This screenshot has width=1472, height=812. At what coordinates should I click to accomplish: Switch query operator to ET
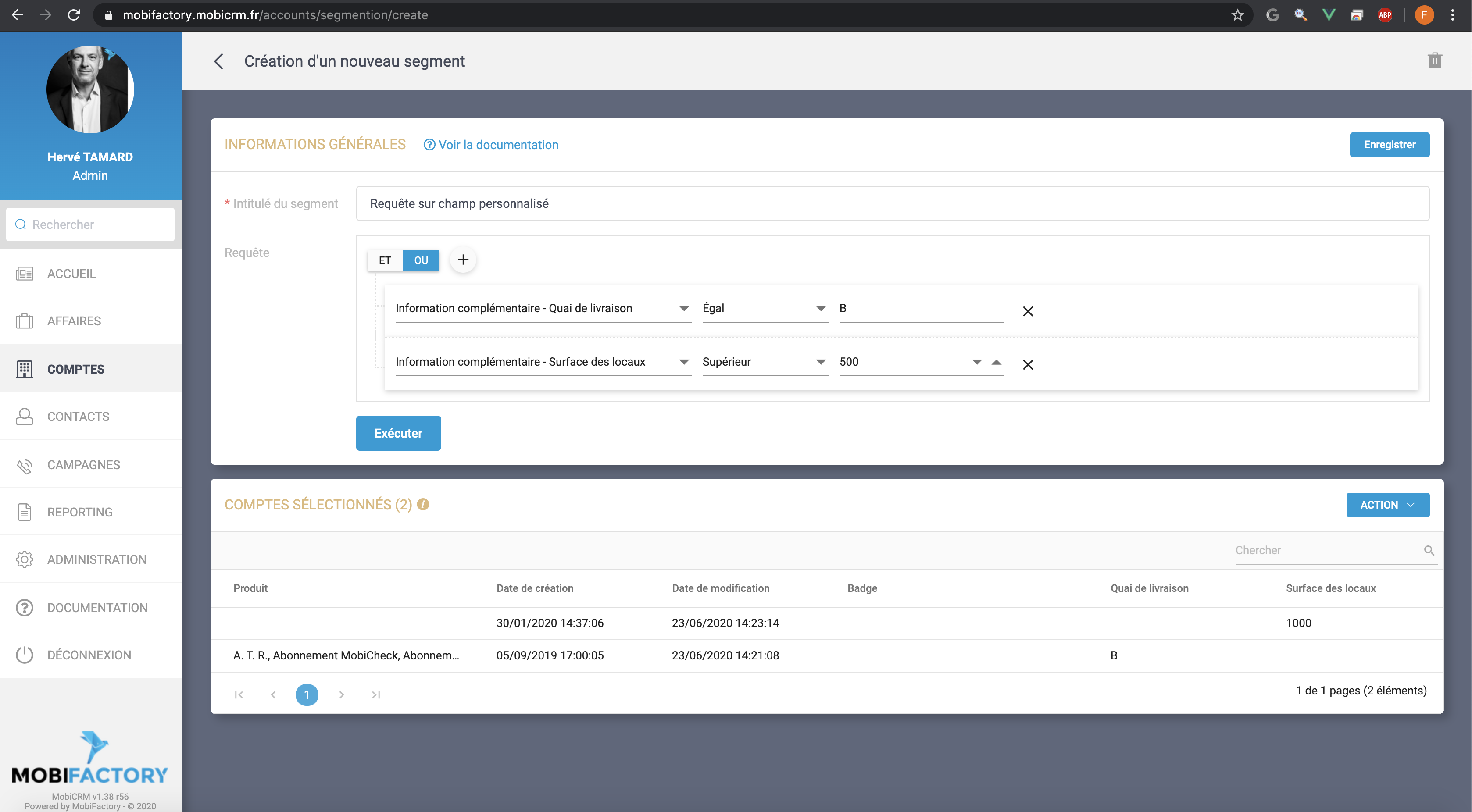click(385, 260)
